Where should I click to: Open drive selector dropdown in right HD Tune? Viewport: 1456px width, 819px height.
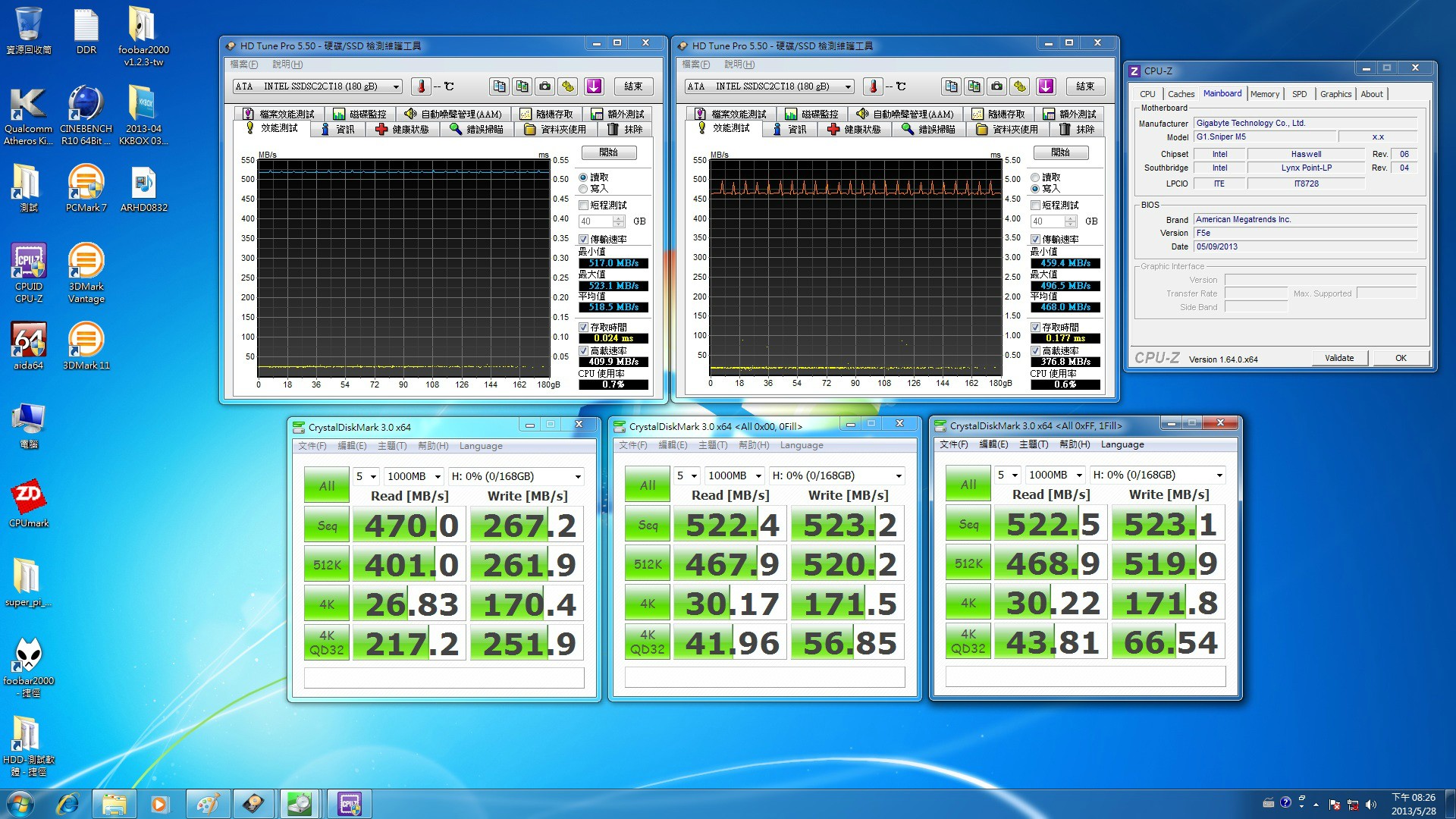click(770, 86)
